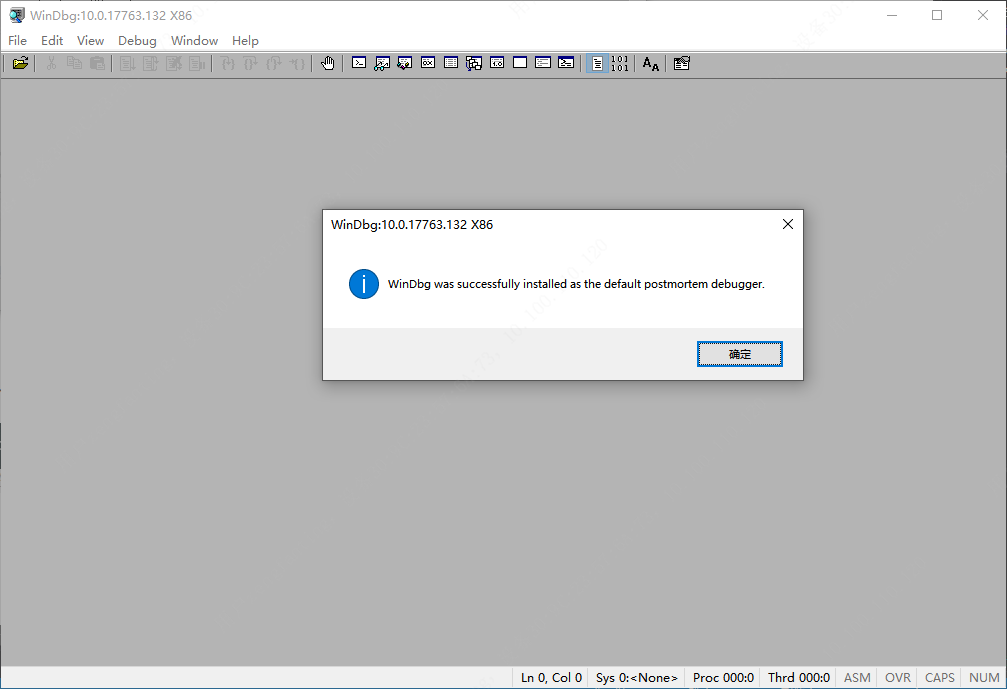The image size is (1007, 689).
Task: Open the Font settings AA icon
Action: (x=651, y=63)
